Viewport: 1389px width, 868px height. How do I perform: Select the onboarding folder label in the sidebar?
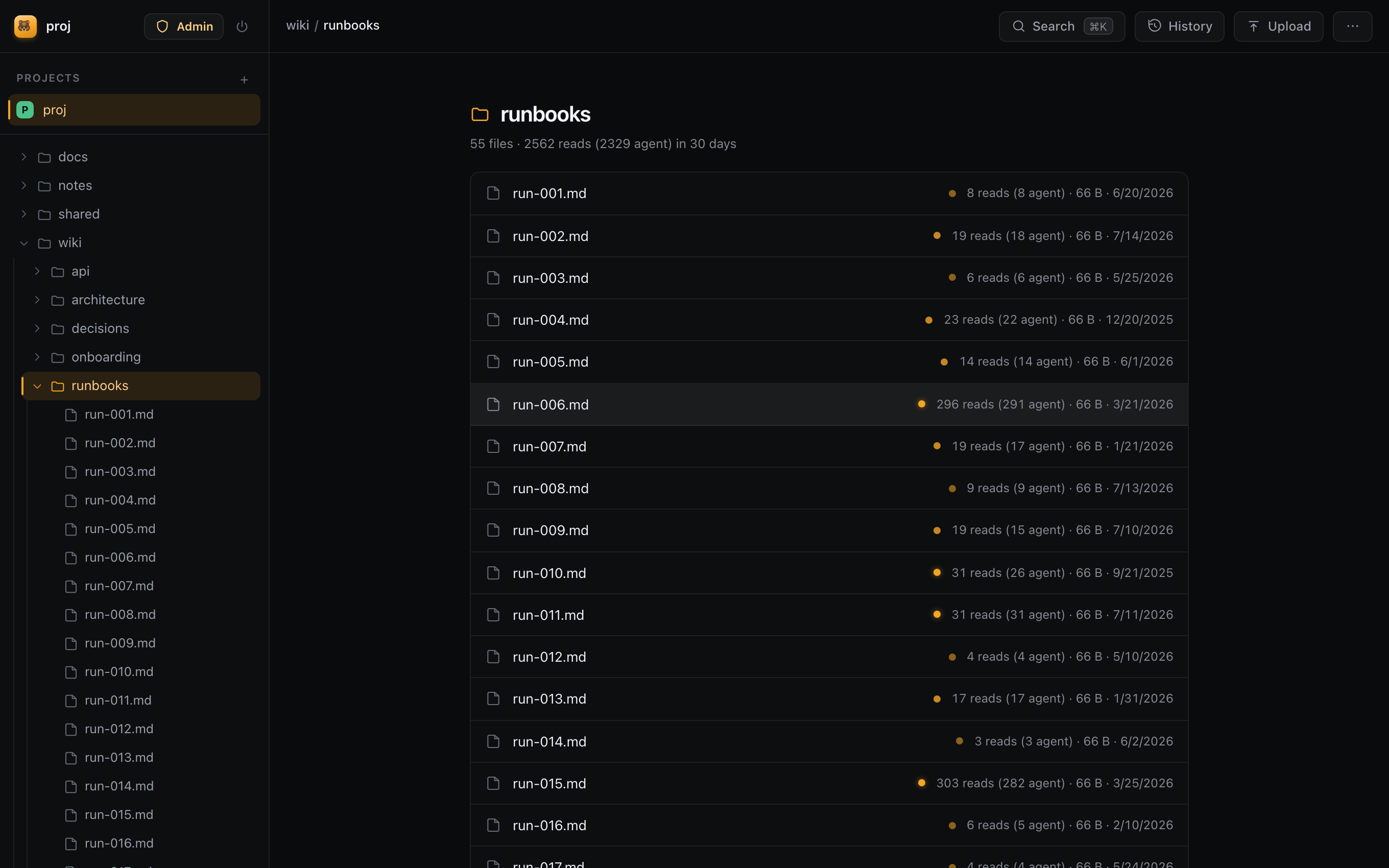[106, 357]
